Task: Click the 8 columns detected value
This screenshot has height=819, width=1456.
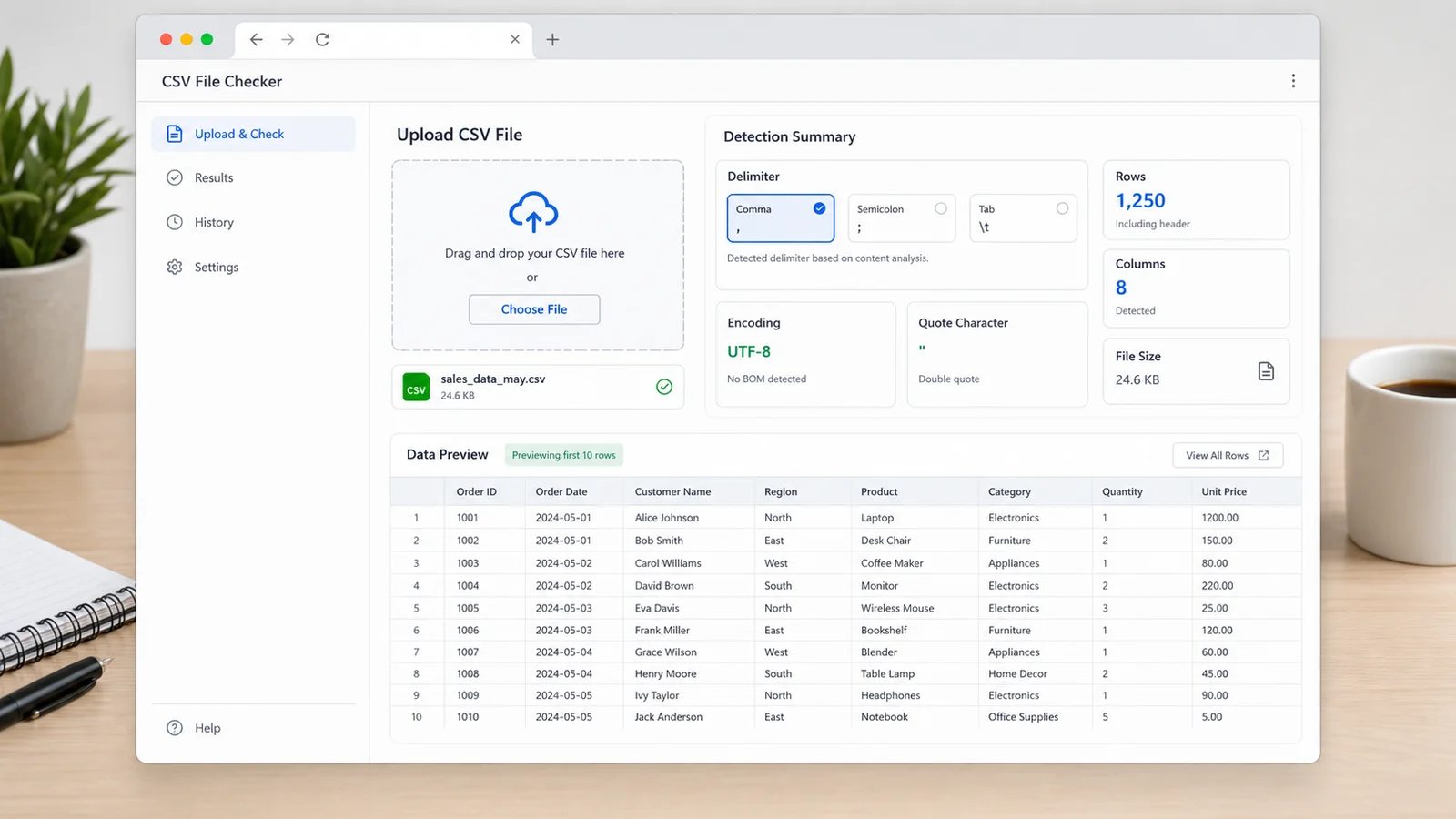Action: 1121,288
